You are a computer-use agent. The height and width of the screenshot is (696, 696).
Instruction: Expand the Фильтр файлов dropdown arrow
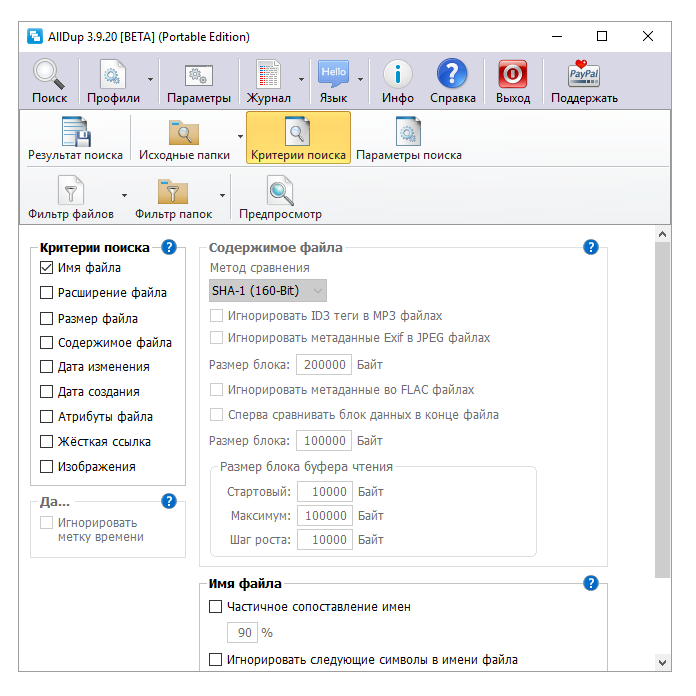(124, 196)
